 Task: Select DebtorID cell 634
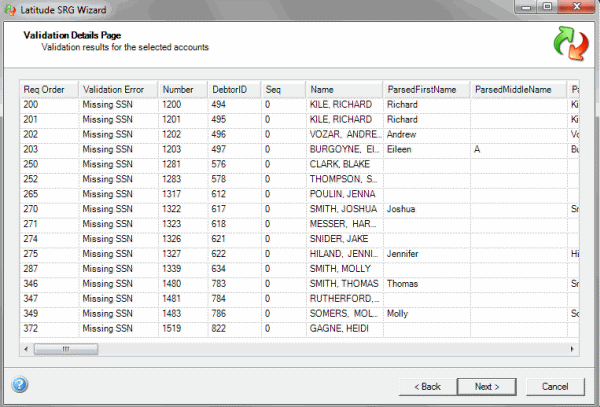click(235, 269)
